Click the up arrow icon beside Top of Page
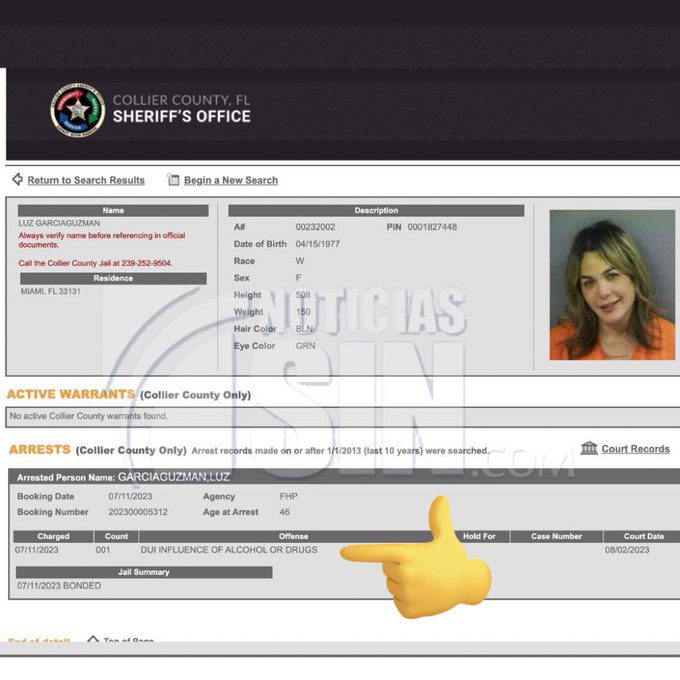680x680 pixels. 92,640
